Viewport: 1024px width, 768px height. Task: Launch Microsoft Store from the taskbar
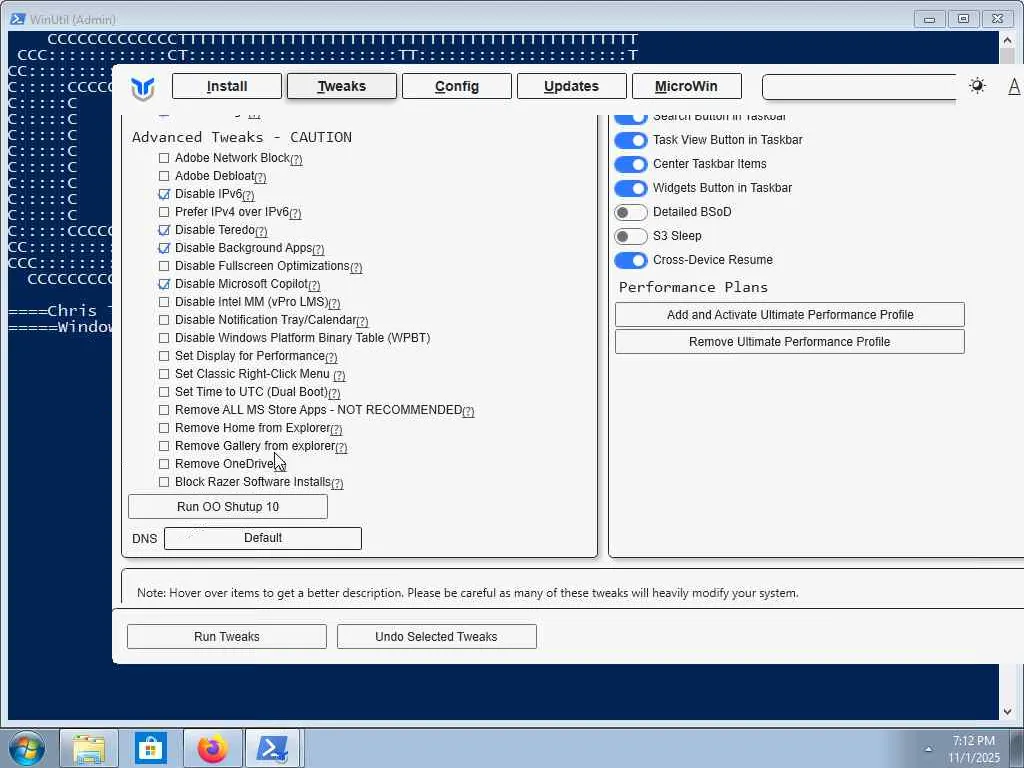point(150,748)
